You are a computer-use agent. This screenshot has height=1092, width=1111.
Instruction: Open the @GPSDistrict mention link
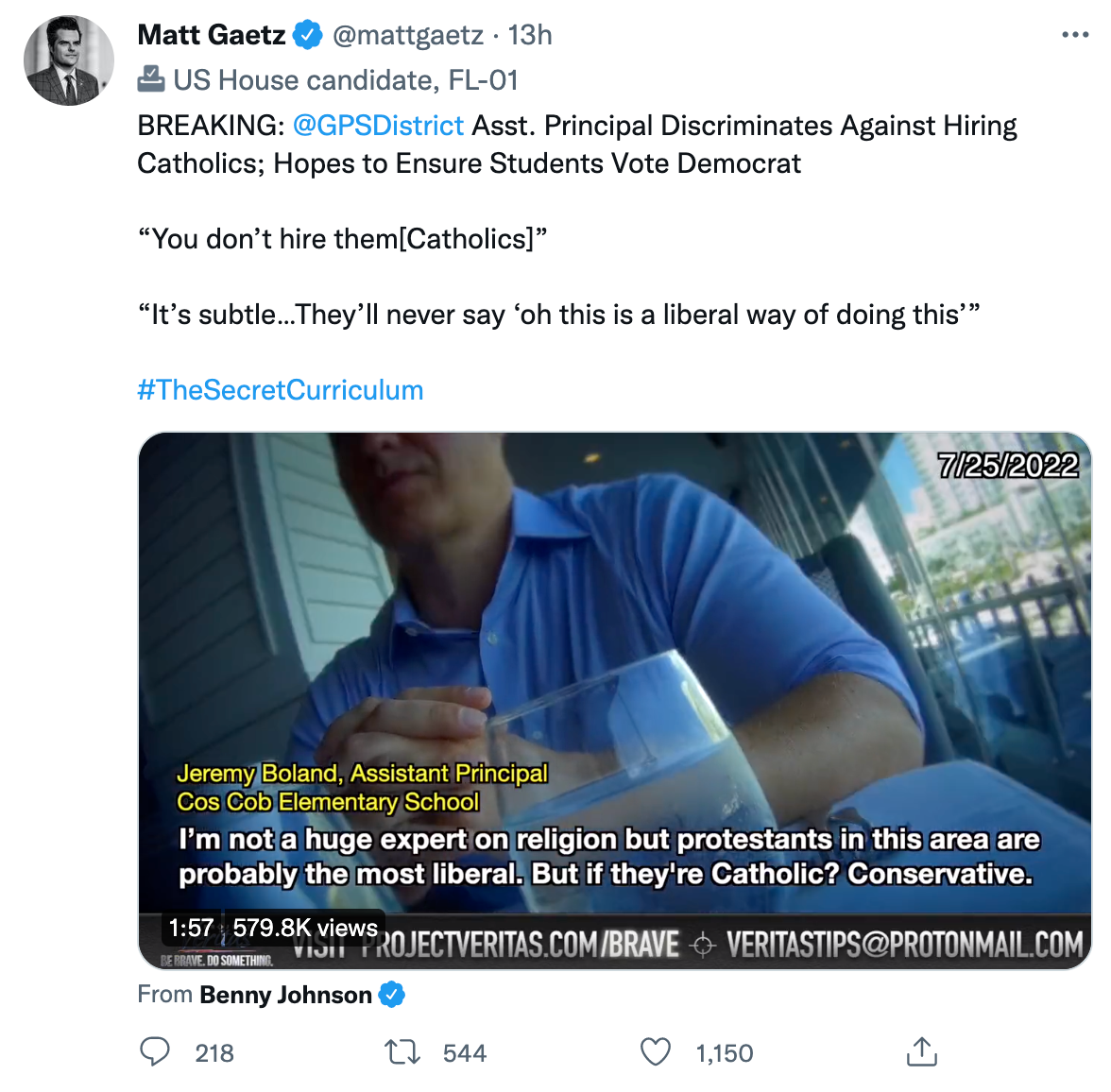point(378,126)
